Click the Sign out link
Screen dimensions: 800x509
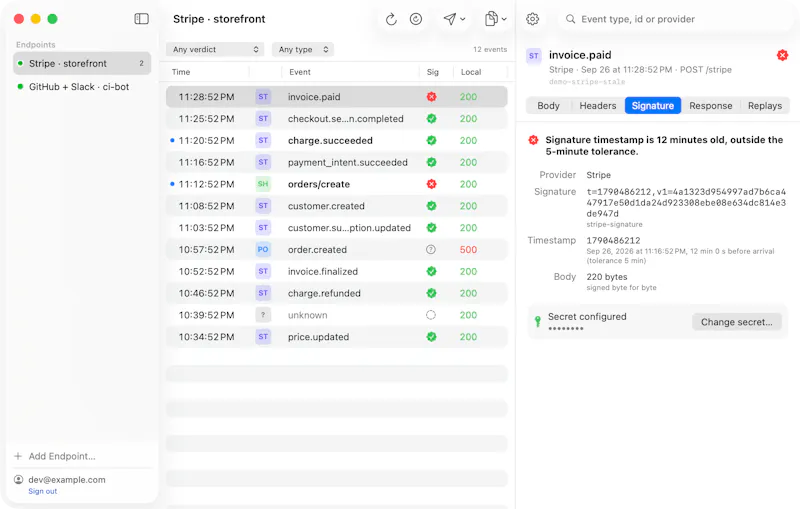[x=42, y=491]
